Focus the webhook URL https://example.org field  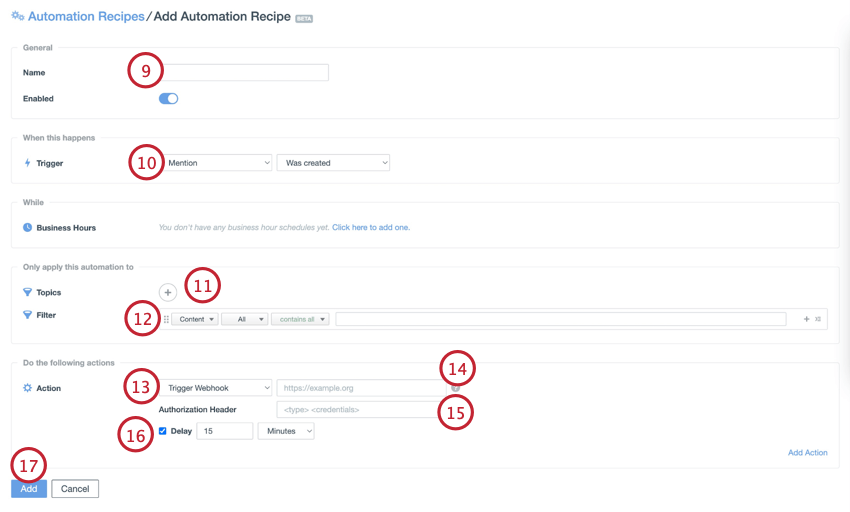point(362,388)
